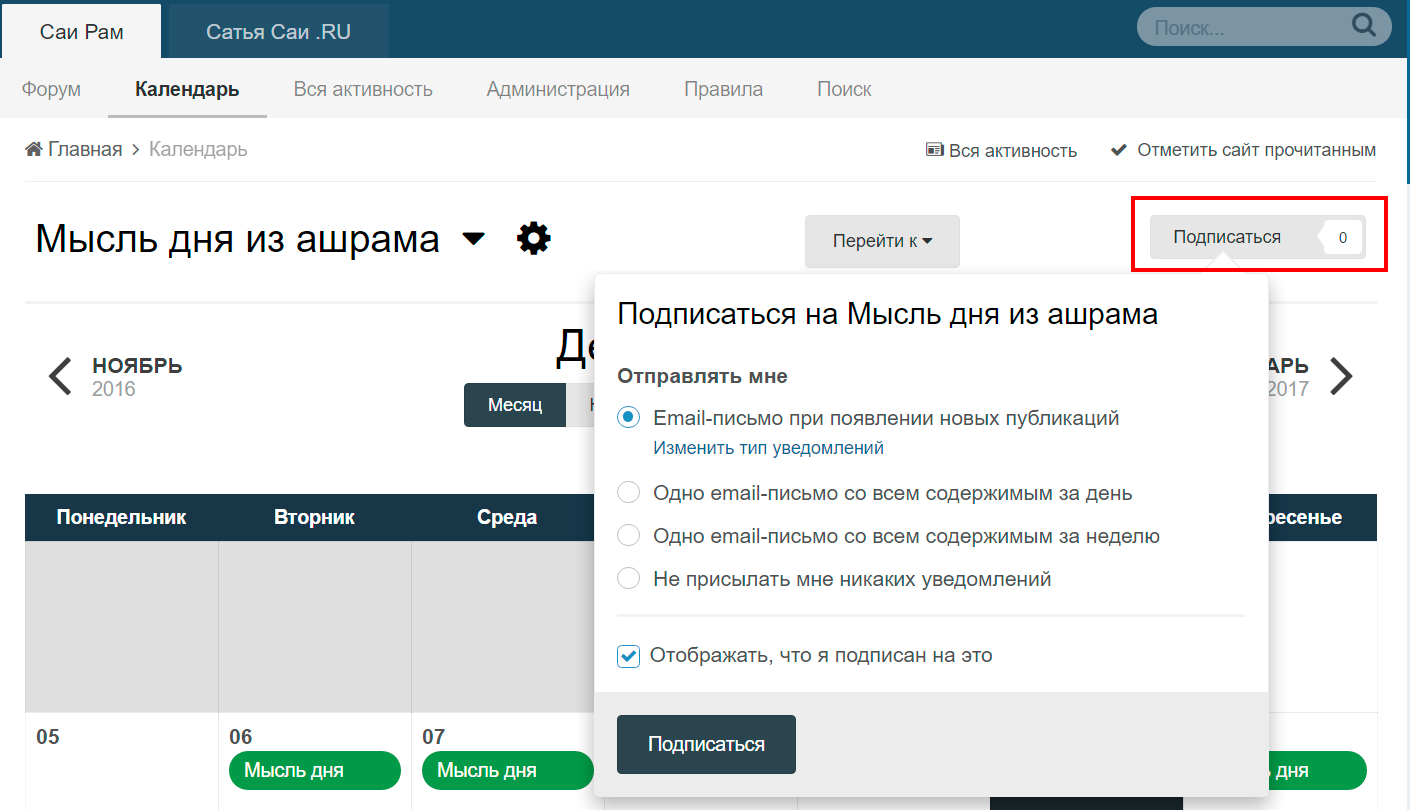Open the Форум menu item

point(51,89)
